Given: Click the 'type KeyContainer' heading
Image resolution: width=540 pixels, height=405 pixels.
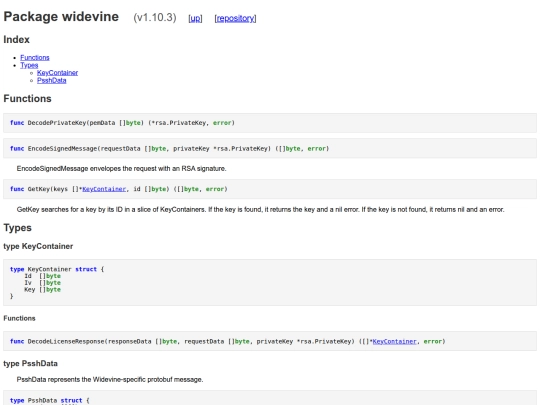Looking at the screenshot, I should (x=38, y=246).
